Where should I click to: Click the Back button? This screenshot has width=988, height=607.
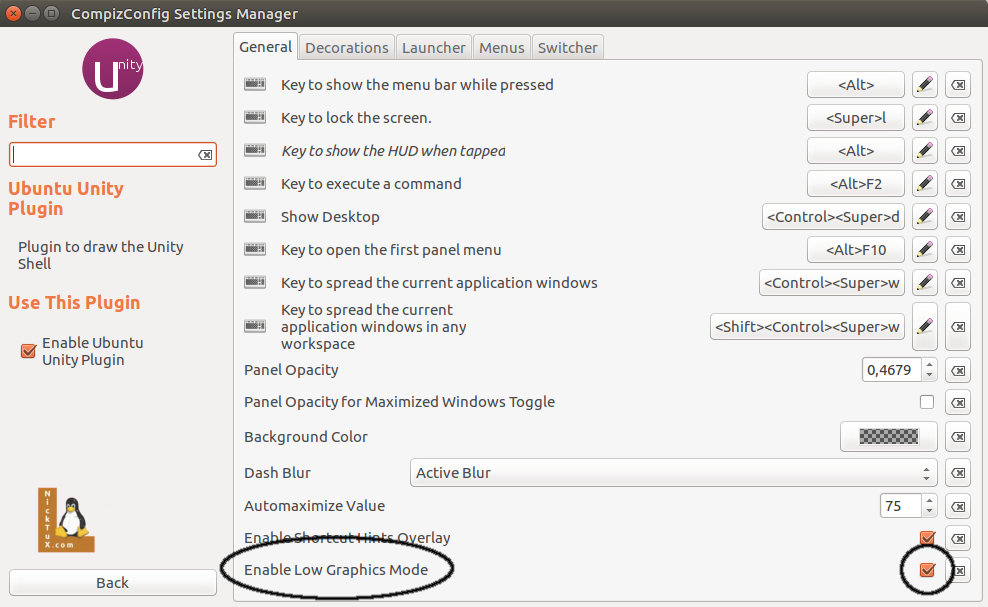112,582
